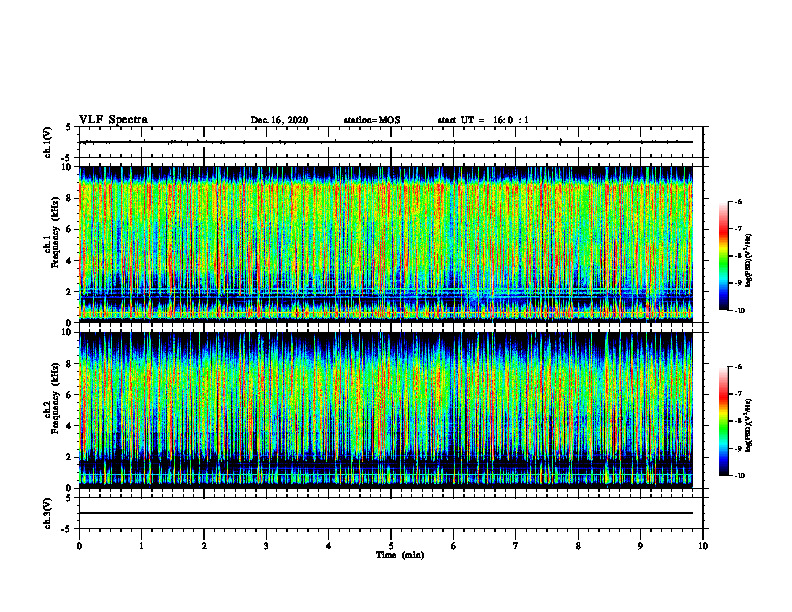Click the ch.2 spectrogram color scale bar
792x612 pixels.
(724, 421)
